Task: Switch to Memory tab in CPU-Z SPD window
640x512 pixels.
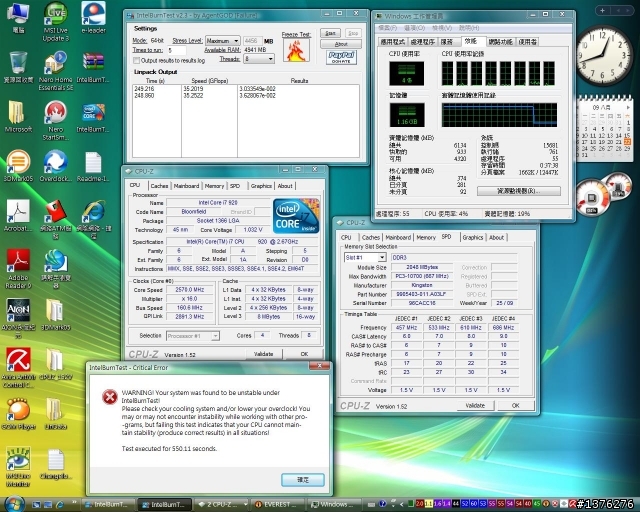Action: point(426,237)
